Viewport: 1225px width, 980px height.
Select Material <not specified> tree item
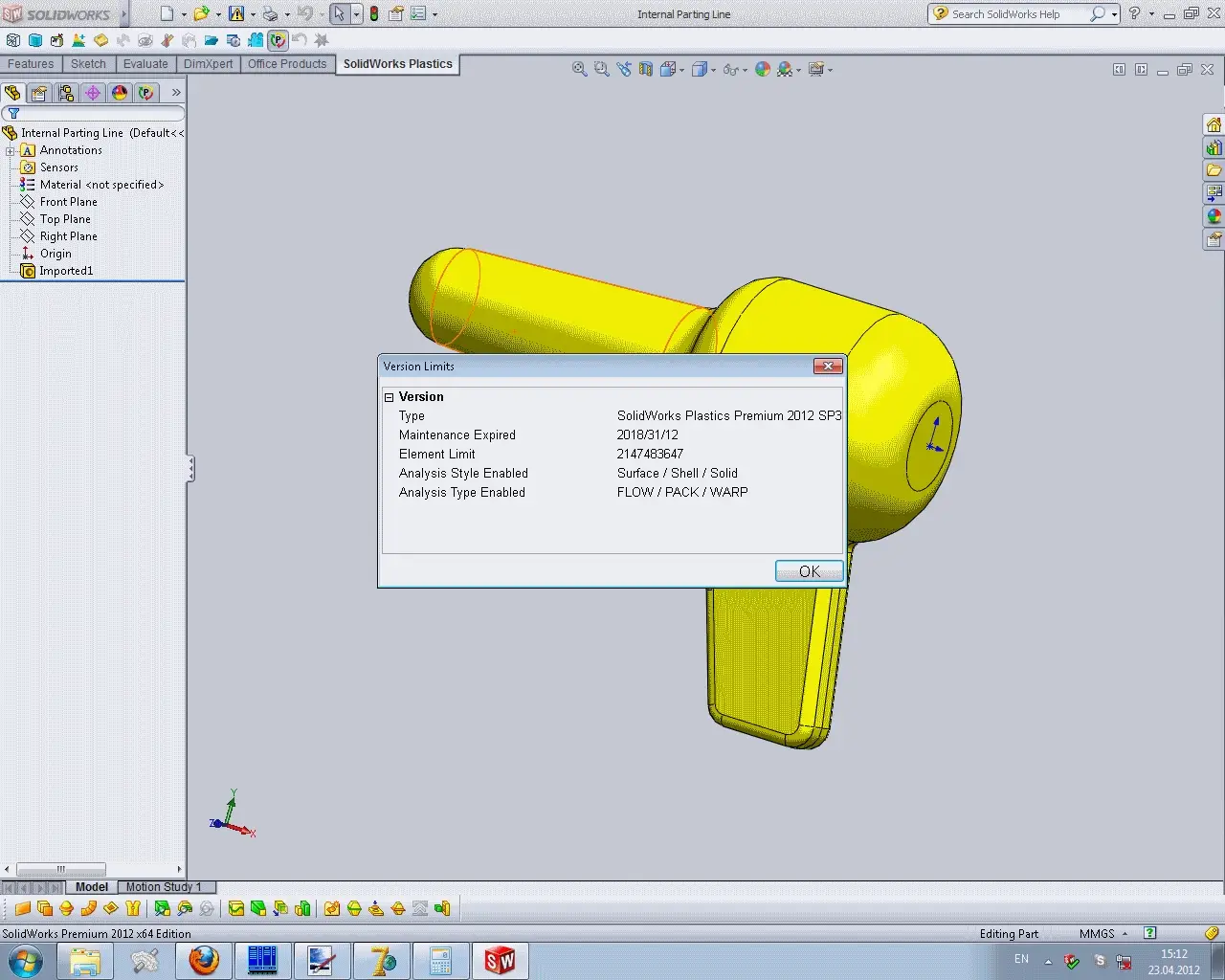(101, 185)
